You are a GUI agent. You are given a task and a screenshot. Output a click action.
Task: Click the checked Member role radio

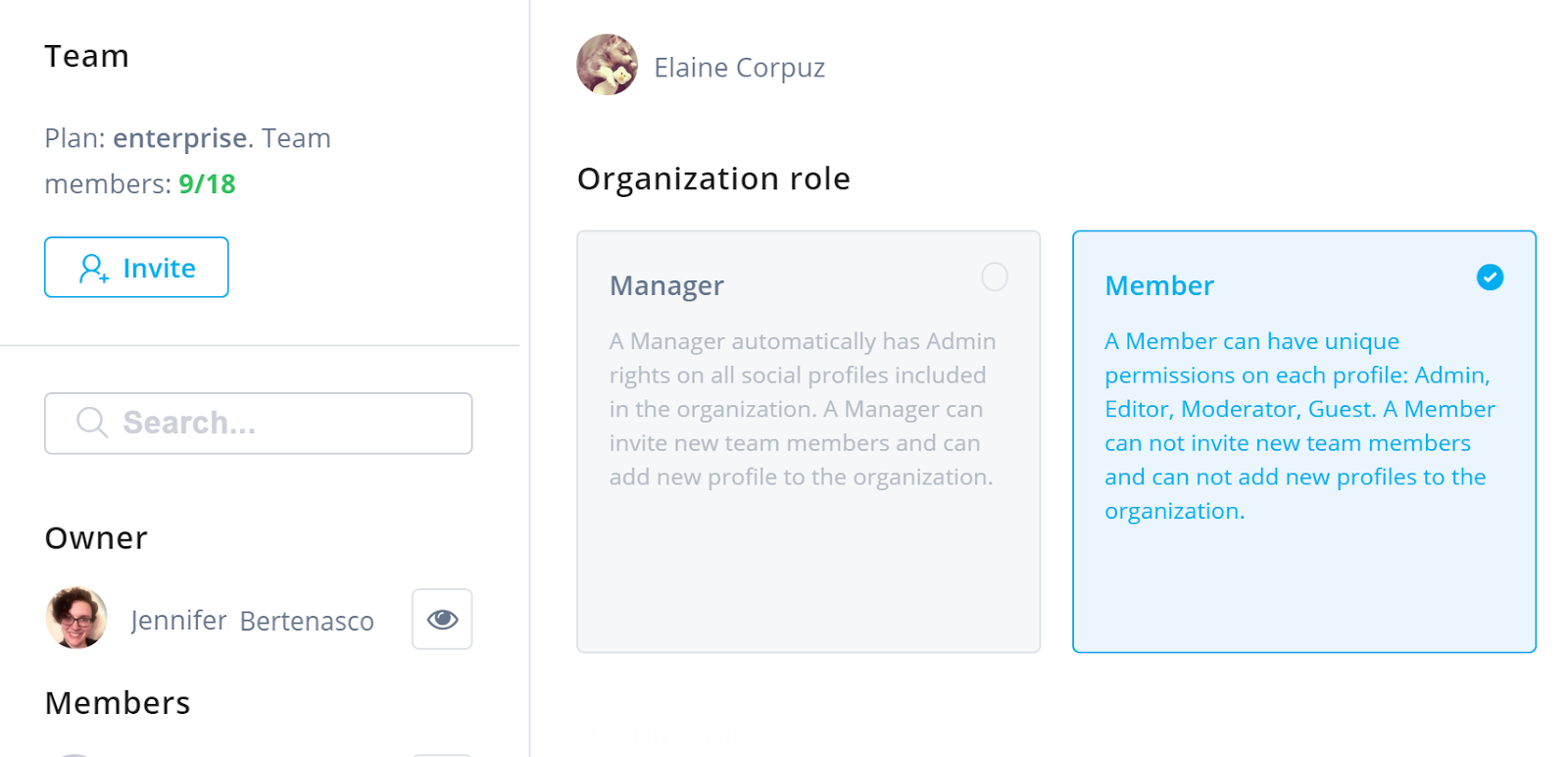click(1490, 278)
